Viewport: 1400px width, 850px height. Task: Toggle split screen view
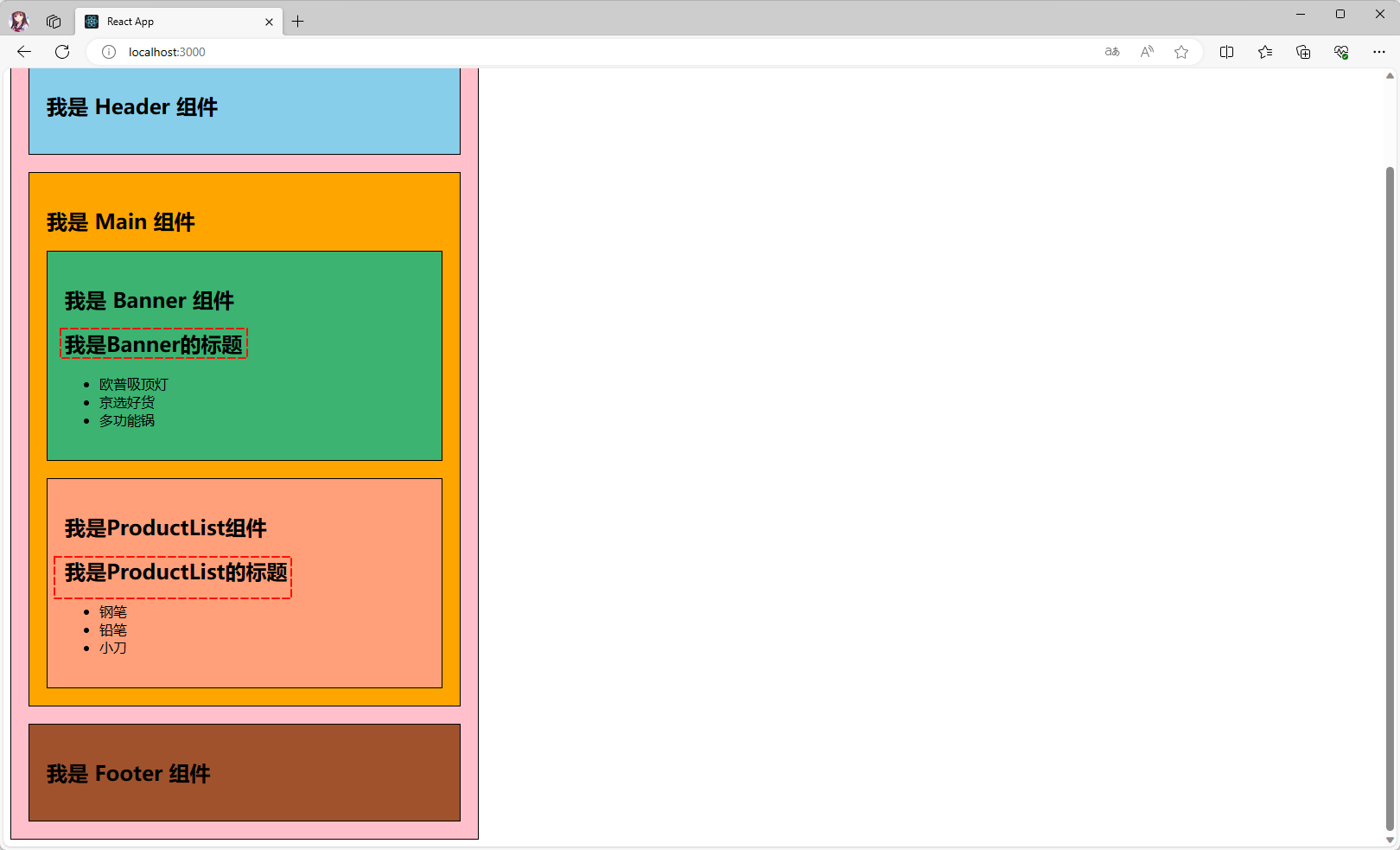[1226, 52]
